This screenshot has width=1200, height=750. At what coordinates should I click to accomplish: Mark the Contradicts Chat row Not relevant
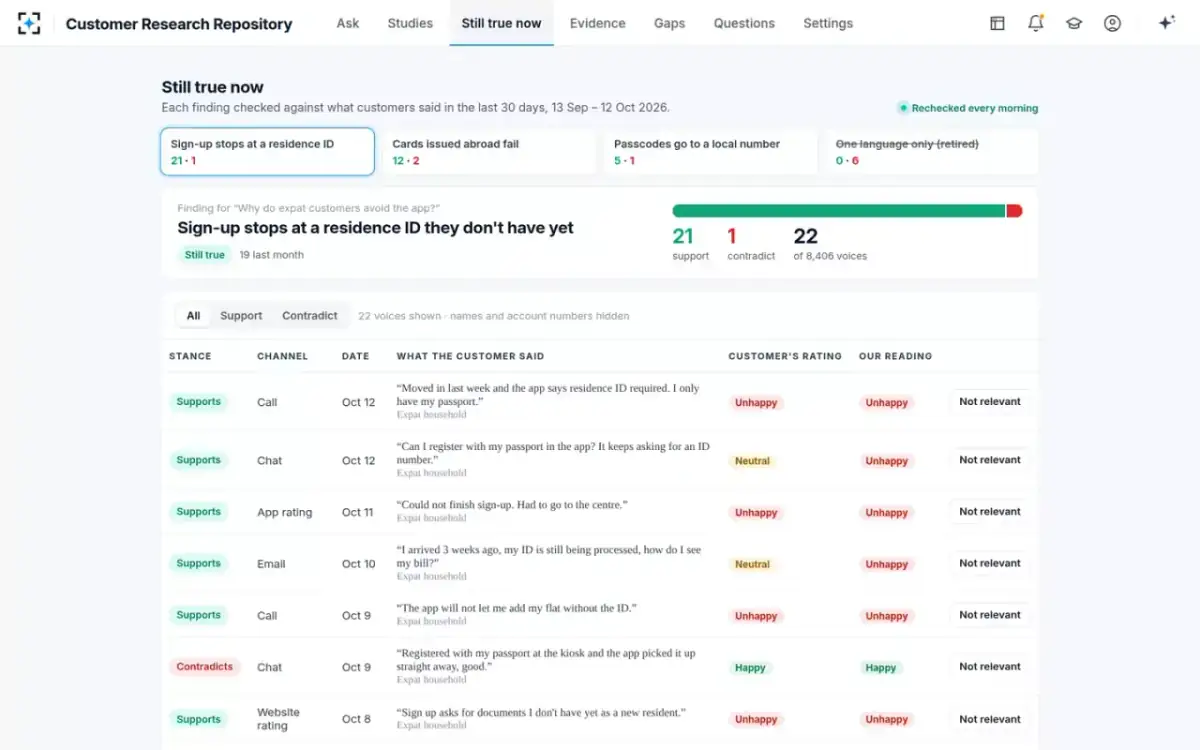pos(989,667)
